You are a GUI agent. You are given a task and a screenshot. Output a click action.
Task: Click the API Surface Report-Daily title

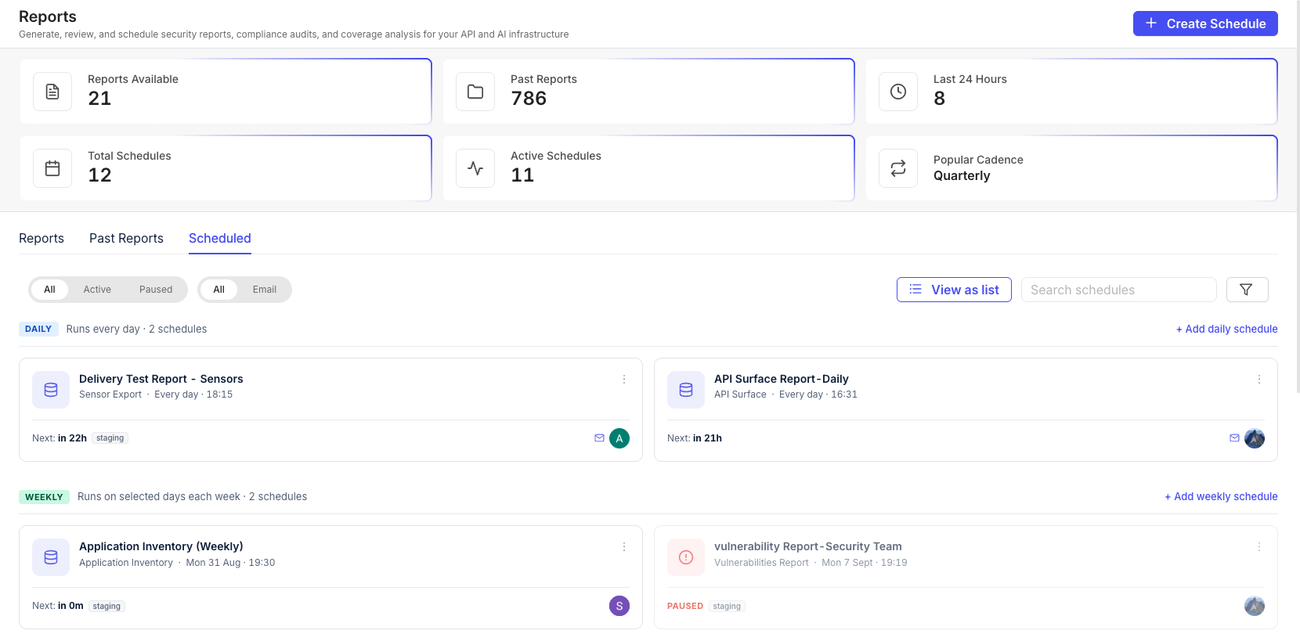[781, 379]
